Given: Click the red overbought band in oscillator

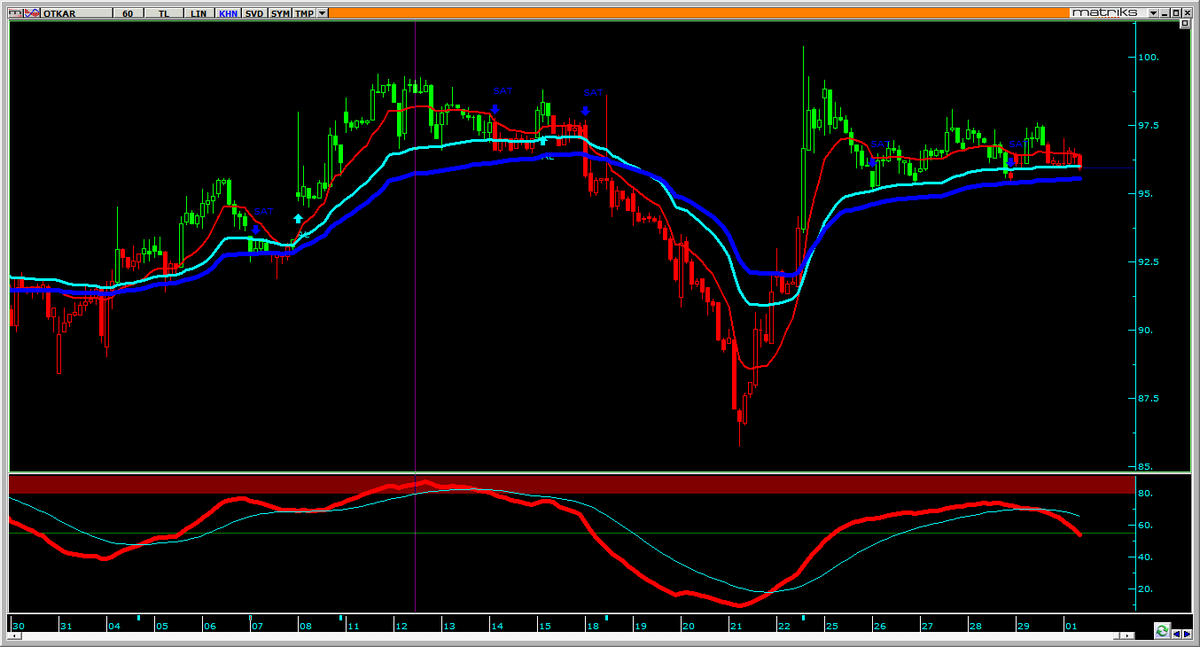Looking at the screenshot, I should point(570,484).
